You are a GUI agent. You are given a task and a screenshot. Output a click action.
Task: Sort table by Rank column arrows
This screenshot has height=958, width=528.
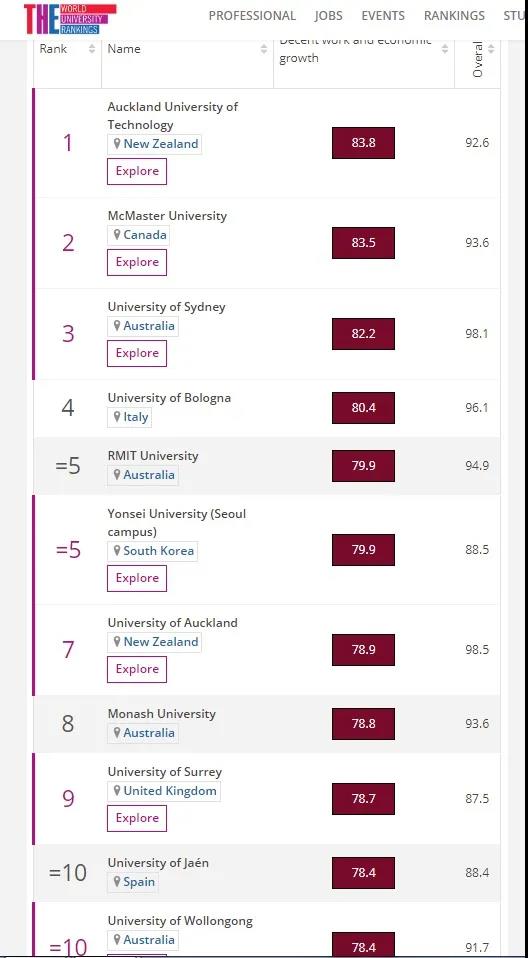(x=92, y=49)
